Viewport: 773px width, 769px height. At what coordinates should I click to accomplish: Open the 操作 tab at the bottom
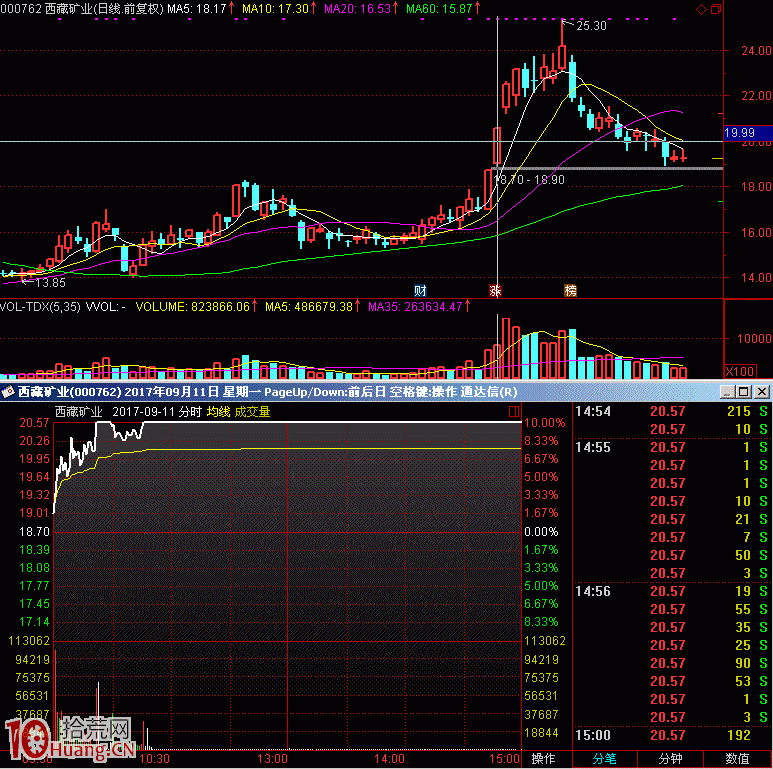pyautogui.click(x=544, y=759)
